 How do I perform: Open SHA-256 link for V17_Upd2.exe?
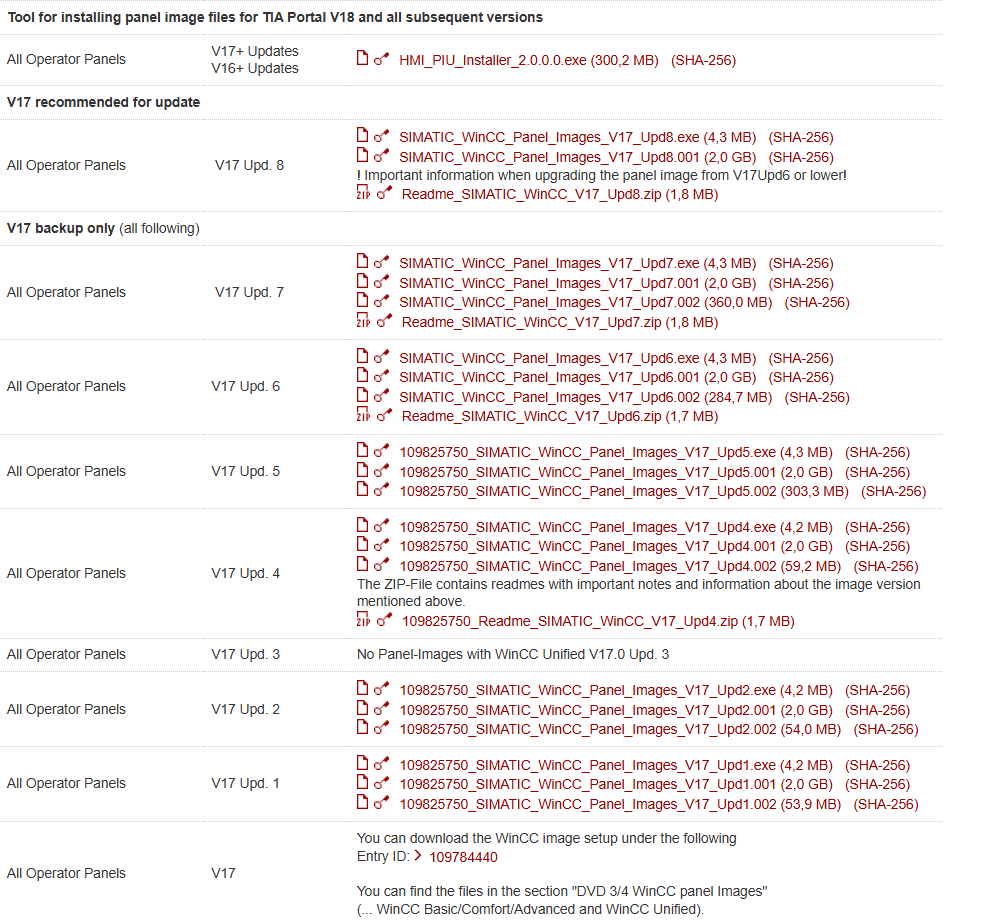pyautogui.click(x=877, y=690)
